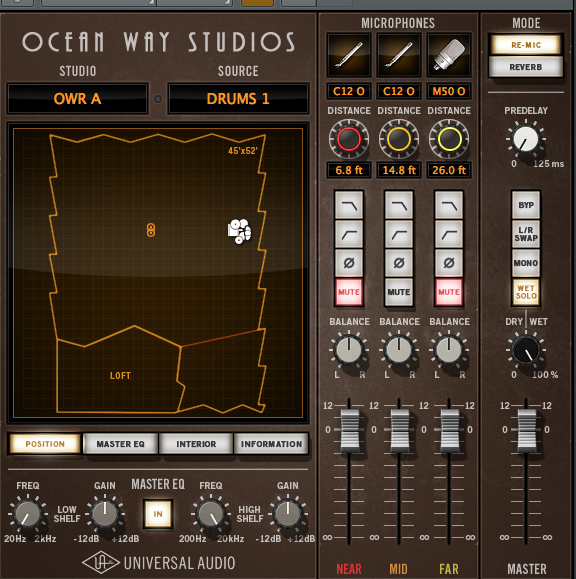Viewport: 576px width, 579px height.
Task: Toggle MID channel low-cut filter icon
Action: [x=399, y=234]
